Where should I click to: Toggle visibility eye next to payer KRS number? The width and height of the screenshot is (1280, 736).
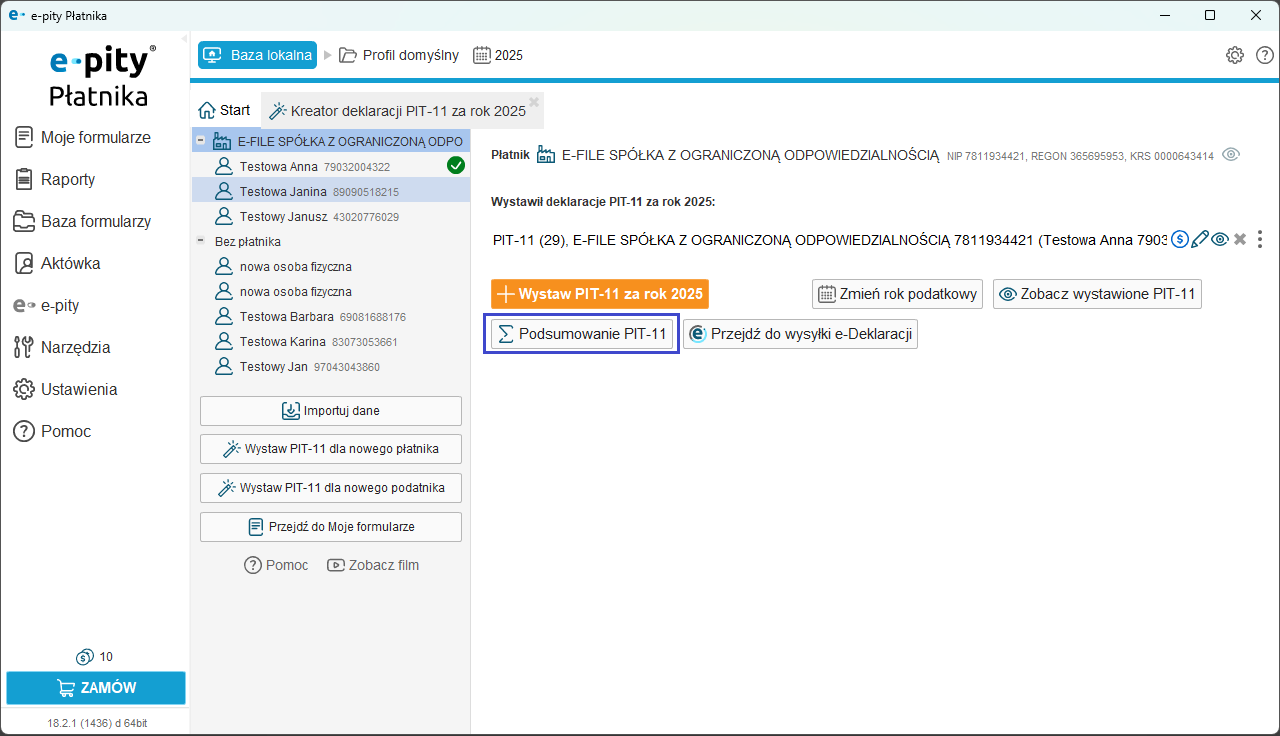pyautogui.click(x=1231, y=155)
